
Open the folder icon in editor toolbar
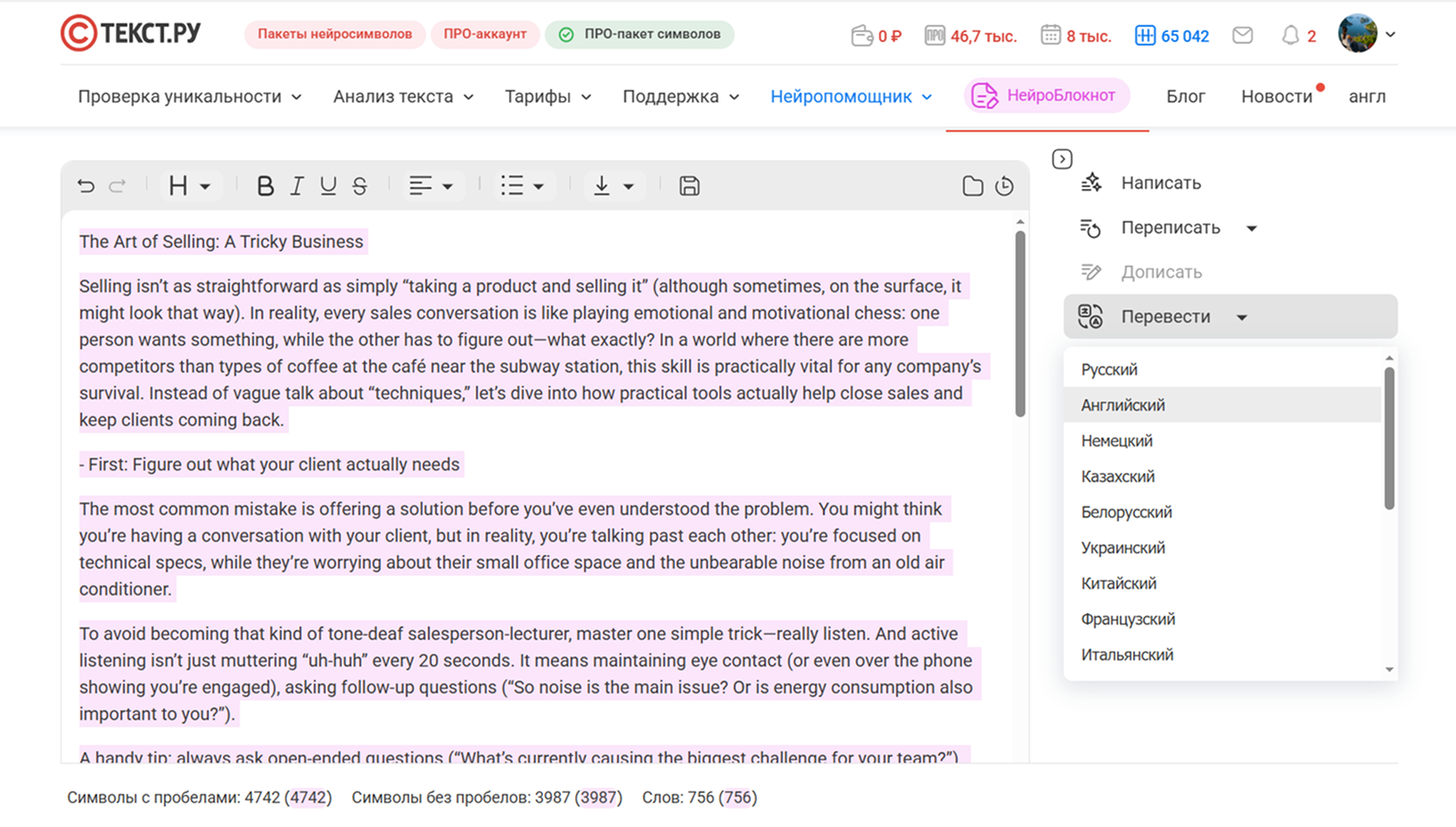click(x=973, y=185)
